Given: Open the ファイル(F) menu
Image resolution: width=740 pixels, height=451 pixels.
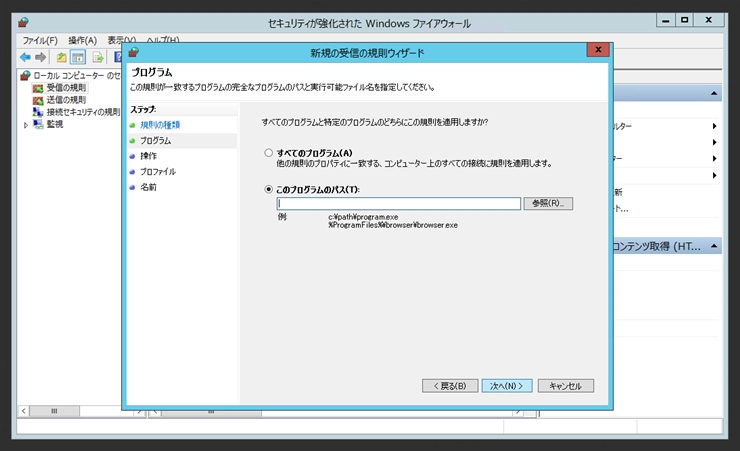Looking at the screenshot, I should point(40,41).
